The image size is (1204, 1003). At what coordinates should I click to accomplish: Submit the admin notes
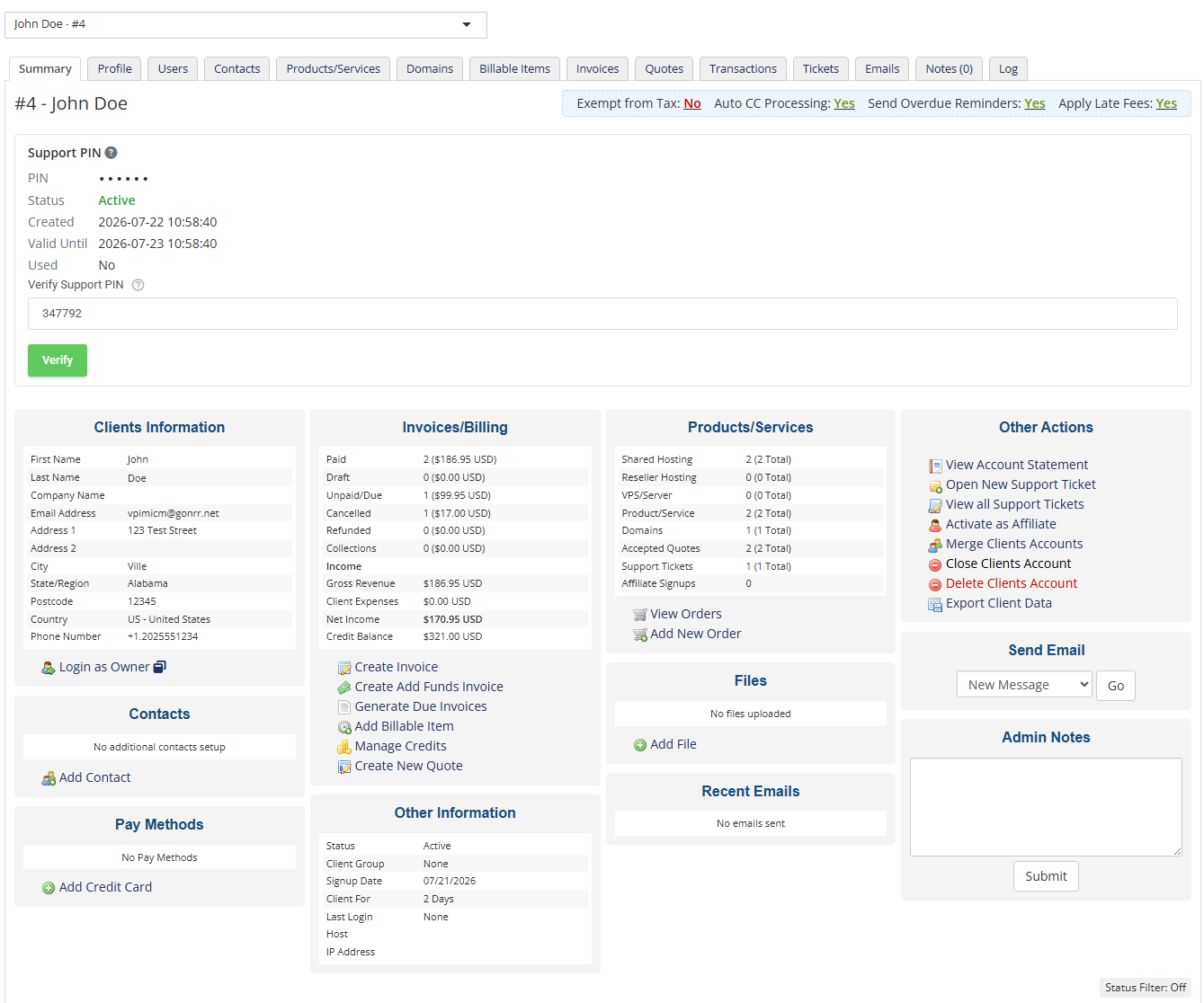1046,876
